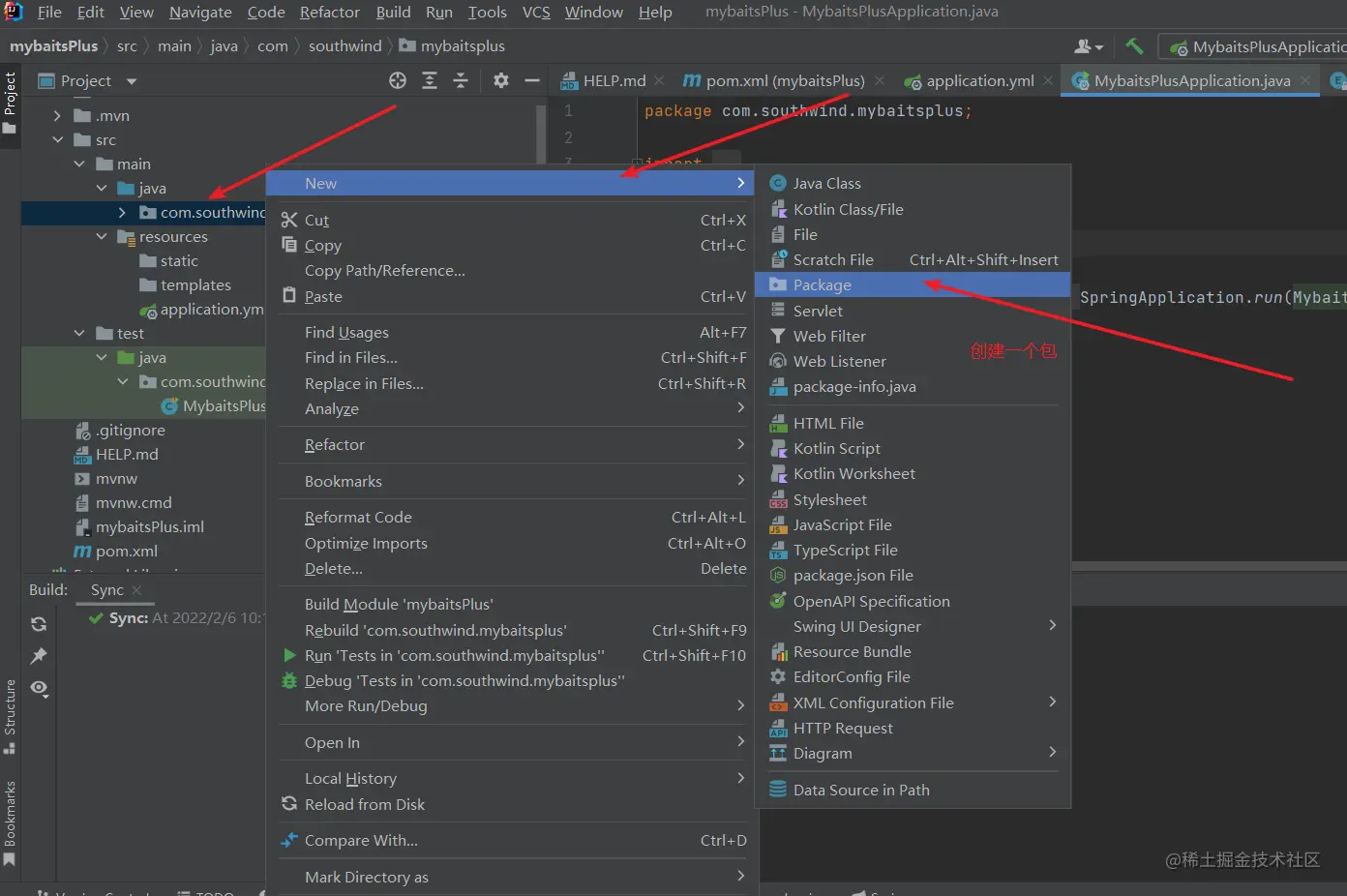Select HTTP Request in New submenu
Image resolution: width=1347 pixels, height=896 pixels.
(x=913, y=728)
